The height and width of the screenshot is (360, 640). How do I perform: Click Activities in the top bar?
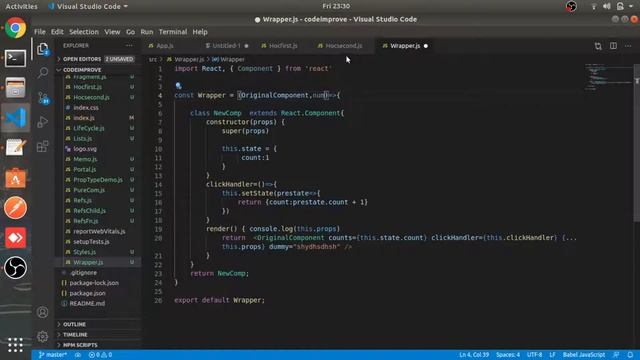pos(21,7)
